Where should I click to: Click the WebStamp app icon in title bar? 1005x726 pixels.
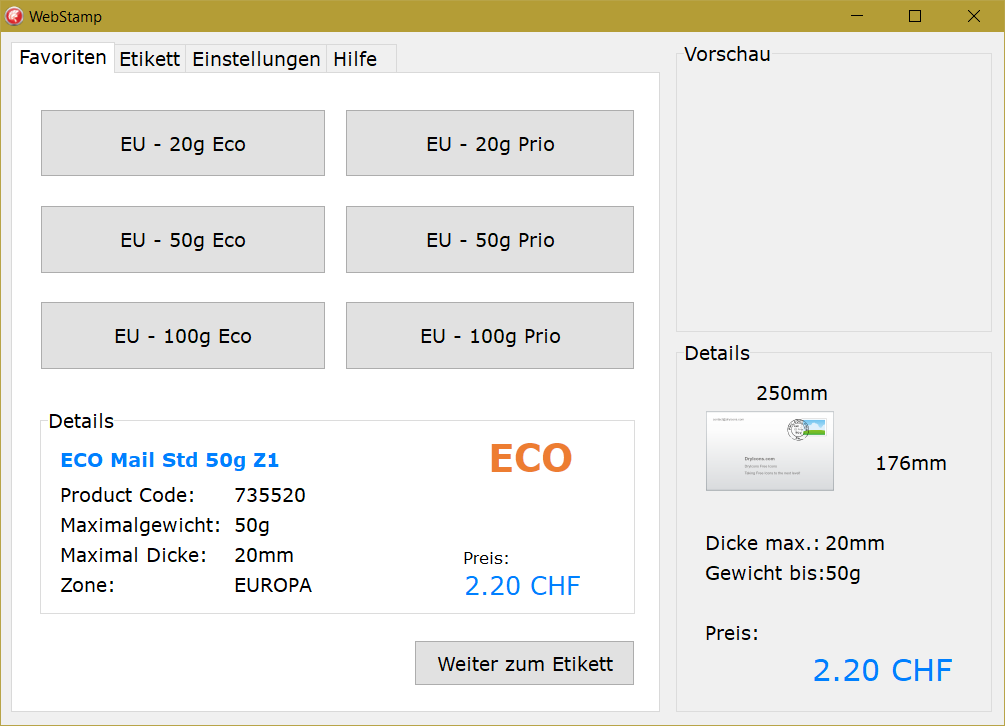(14, 16)
